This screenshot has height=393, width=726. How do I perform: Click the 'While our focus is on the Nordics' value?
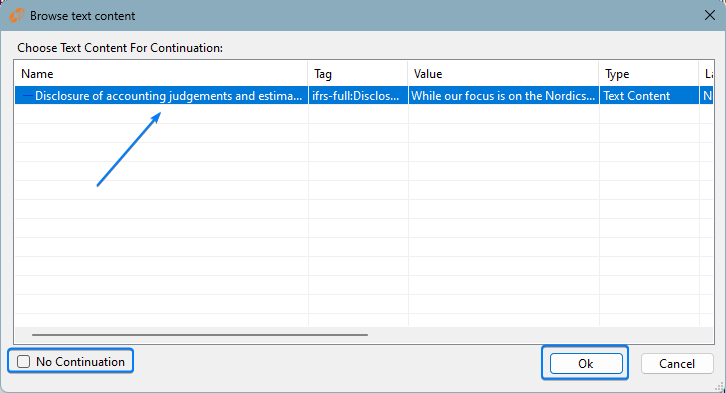pos(503,96)
